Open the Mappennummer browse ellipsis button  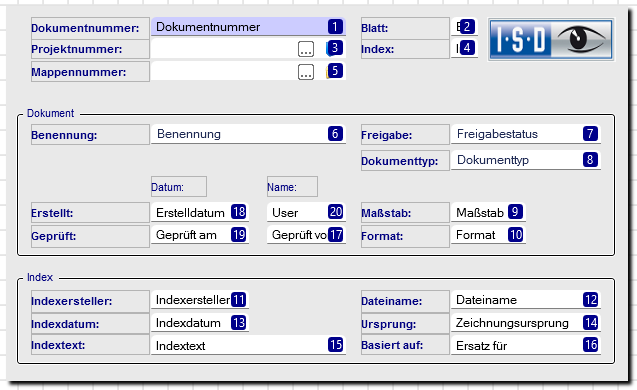click(306, 72)
